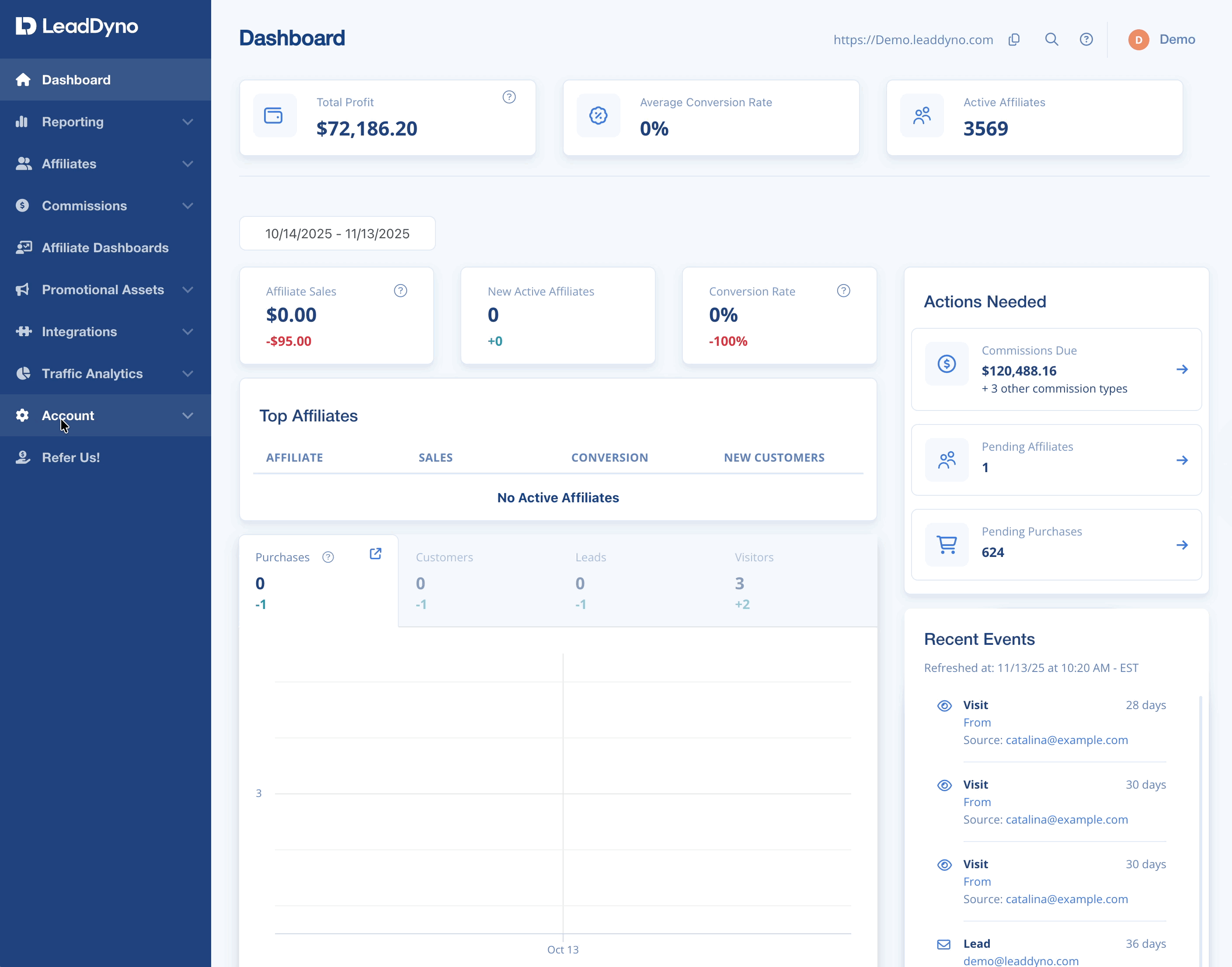Click the Lead envelope icon in Recent Events
Image resolution: width=1232 pixels, height=967 pixels.
944,944
